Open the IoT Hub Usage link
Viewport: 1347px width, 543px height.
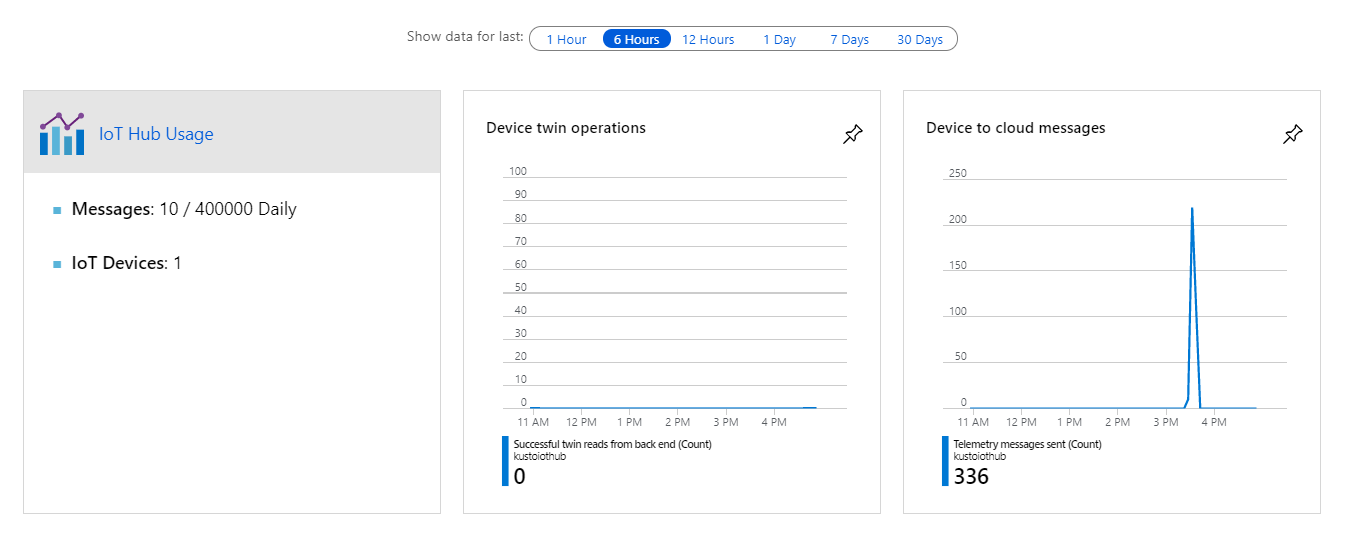point(156,134)
